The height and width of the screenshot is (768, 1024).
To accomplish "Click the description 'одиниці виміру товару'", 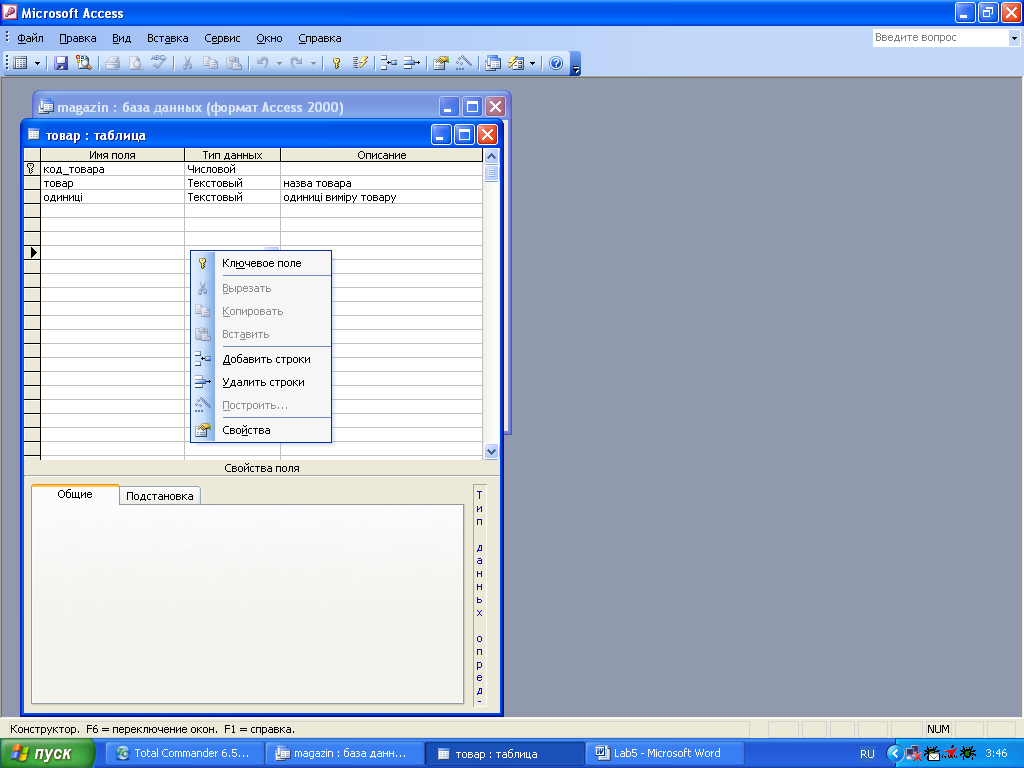I will (x=381, y=197).
